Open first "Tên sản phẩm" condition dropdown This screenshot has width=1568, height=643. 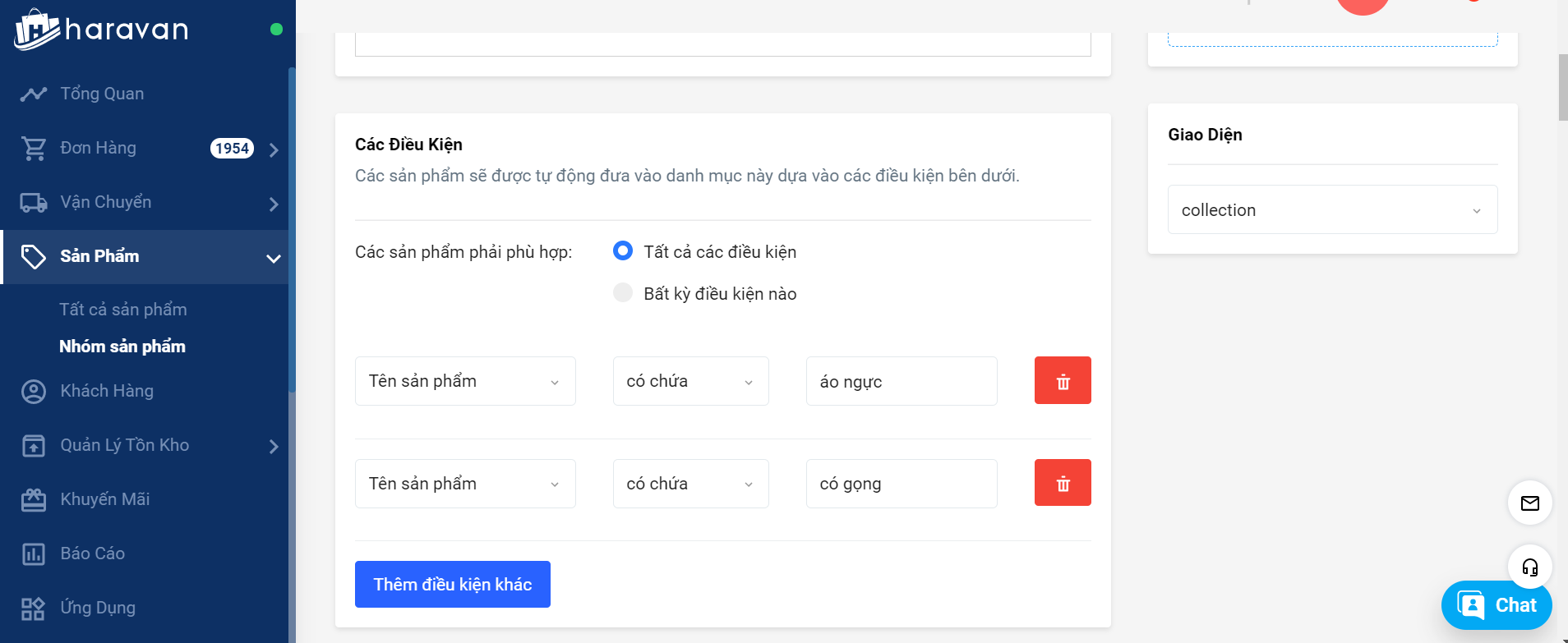click(465, 381)
